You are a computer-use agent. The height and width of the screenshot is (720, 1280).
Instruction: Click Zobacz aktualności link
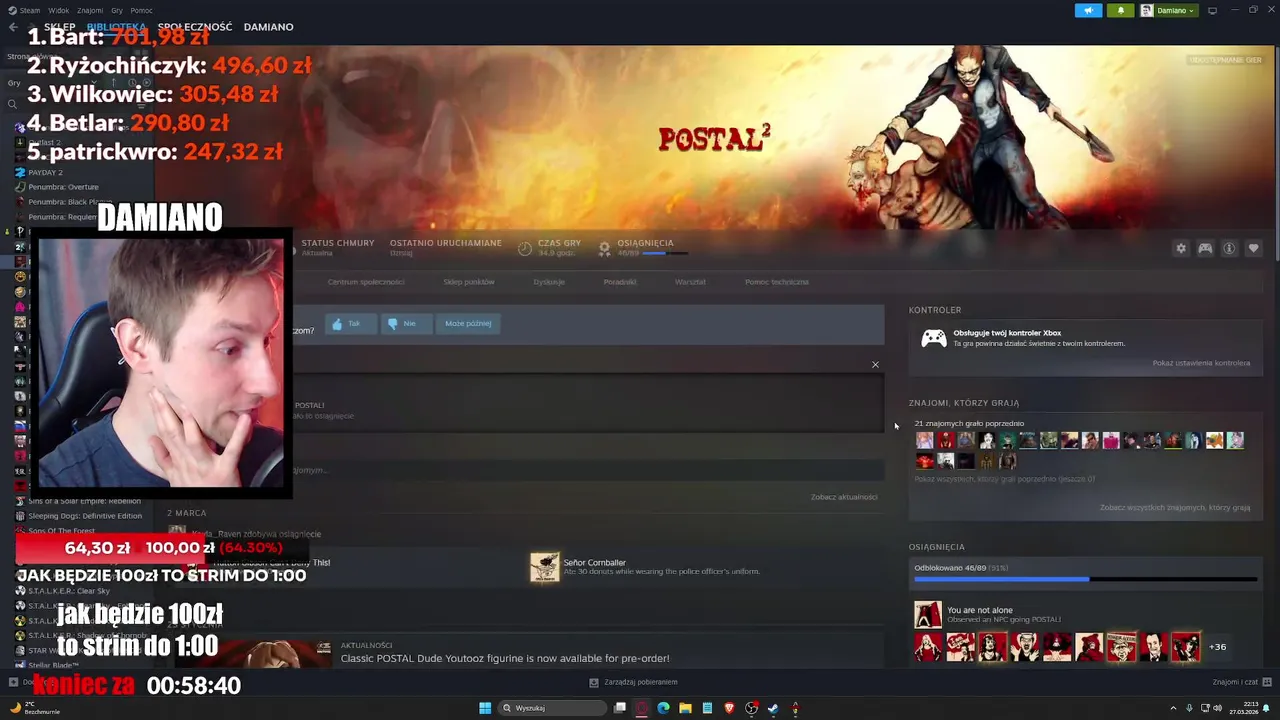tap(844, 497)
